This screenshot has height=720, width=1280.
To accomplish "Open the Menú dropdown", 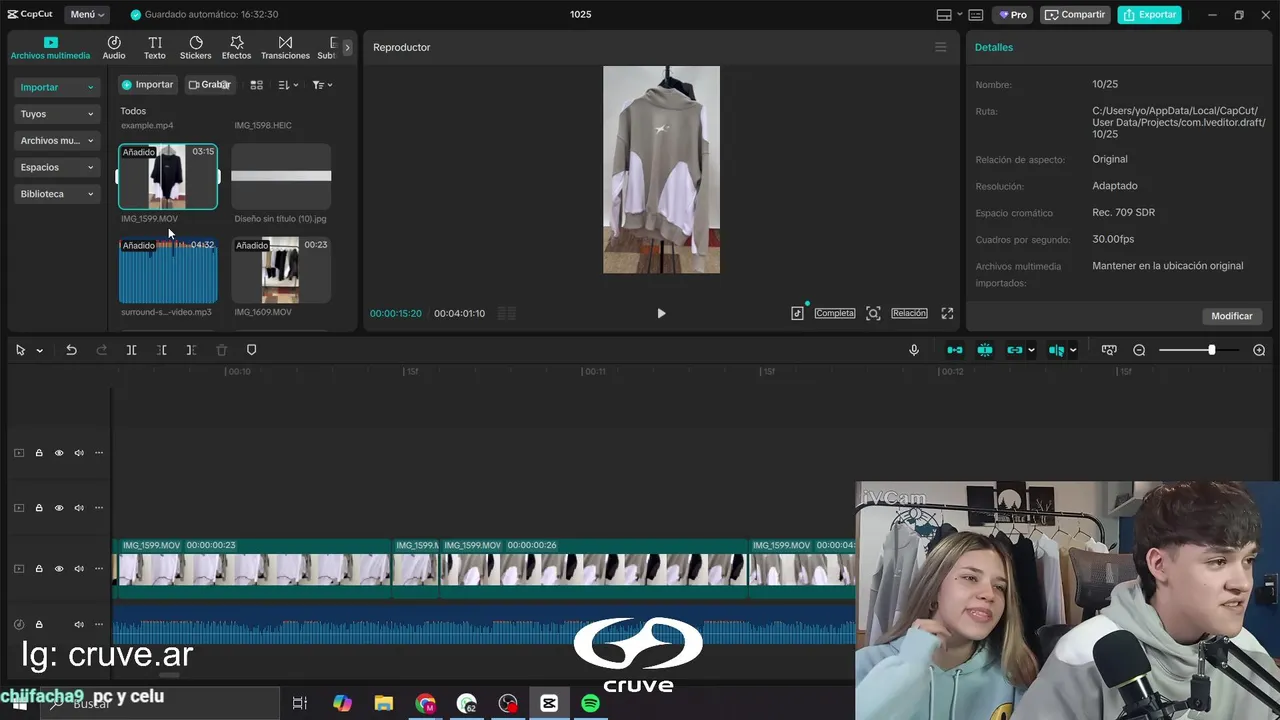I will 88,15.
